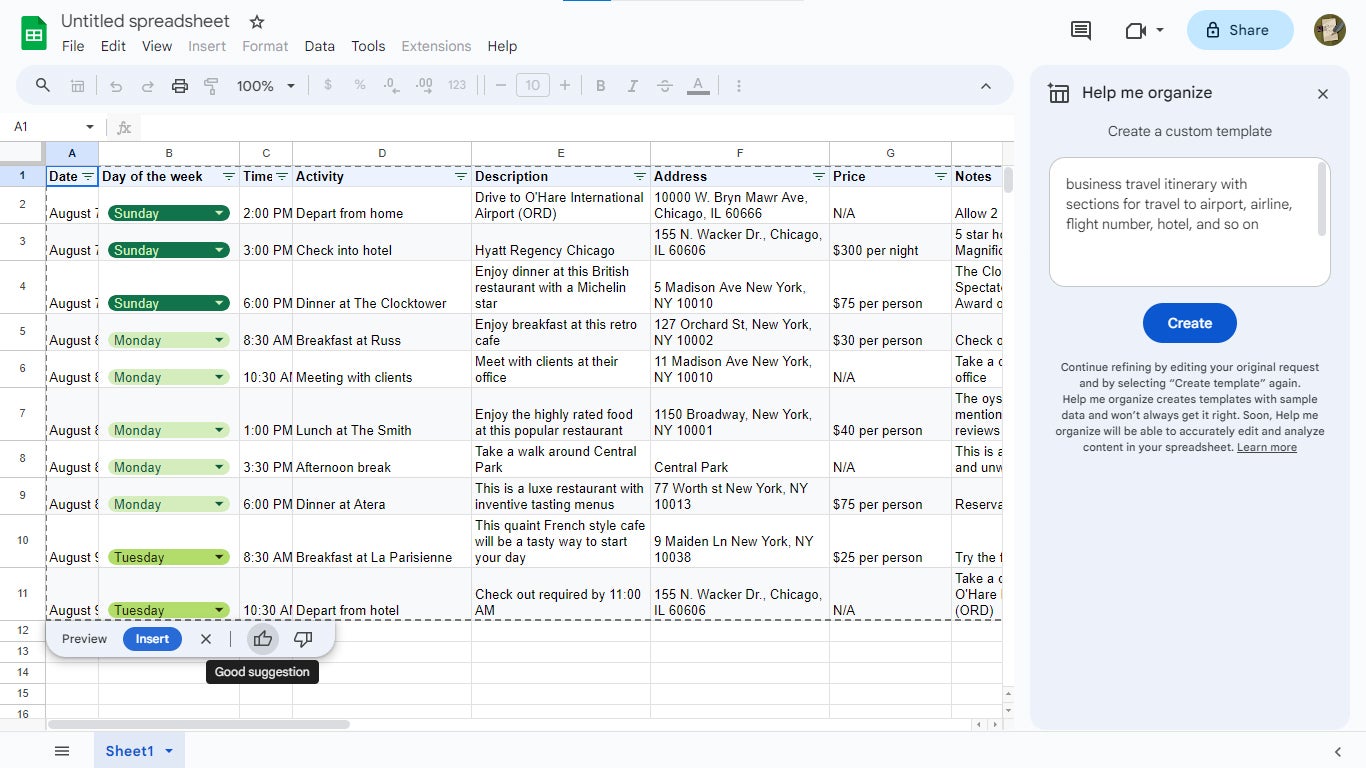The width and height of the screenshot is (1366, 768).
Task: Open the zoom 100% dropdown
Action: pyautogui.click(x=266, y=86)
